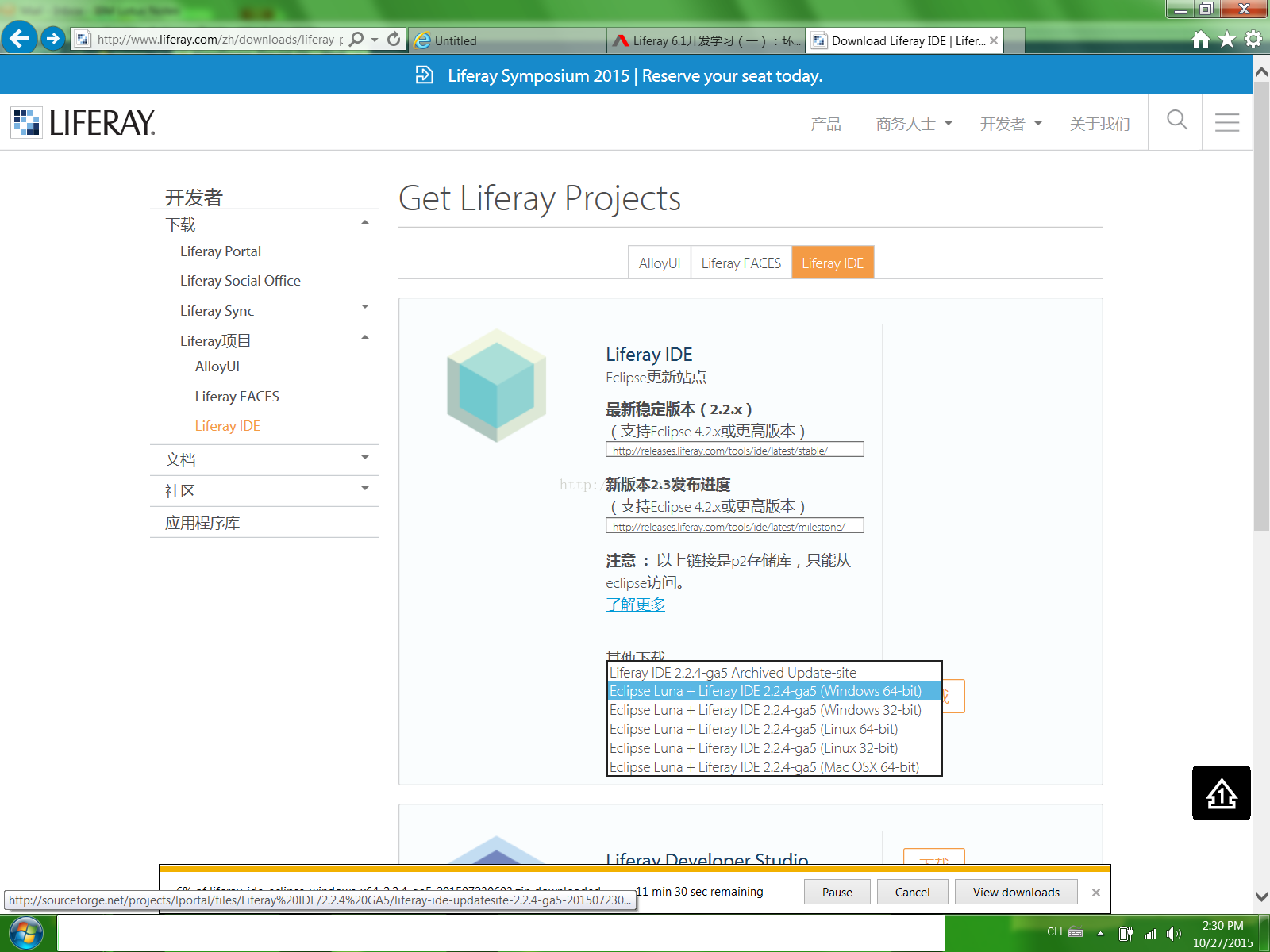Select Liferay IDE 2.2.4-ga5 Archived Update-site option
Image resolution: width=1270 pixels, height=952 pixels.
774,673
